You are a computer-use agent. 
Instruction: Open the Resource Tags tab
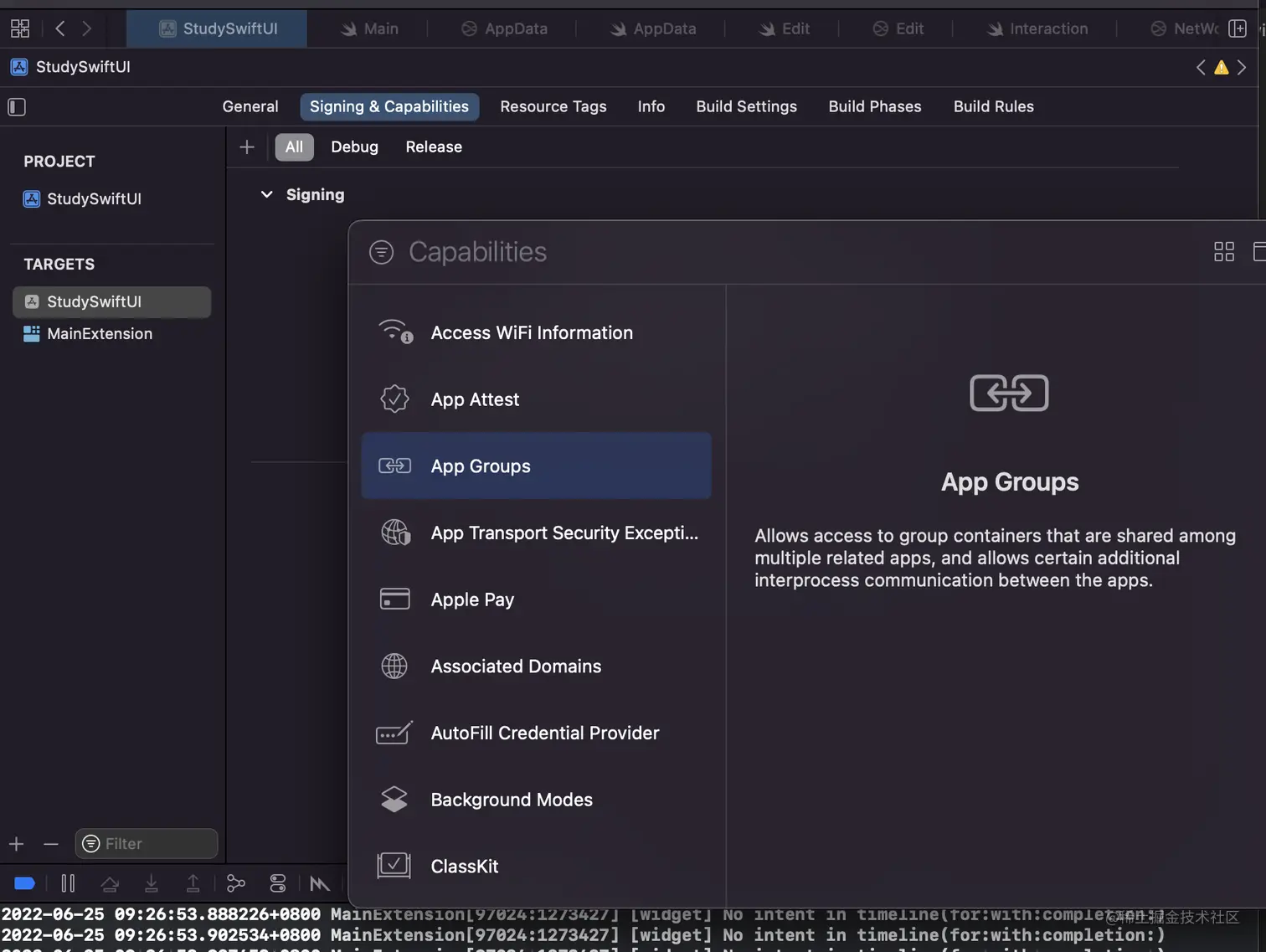click(x=553, y=107)
